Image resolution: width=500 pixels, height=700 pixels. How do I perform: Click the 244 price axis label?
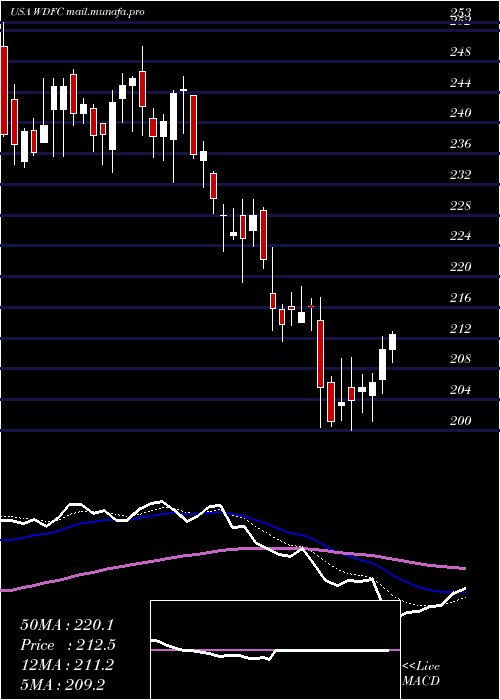click(x=461, y=83)
